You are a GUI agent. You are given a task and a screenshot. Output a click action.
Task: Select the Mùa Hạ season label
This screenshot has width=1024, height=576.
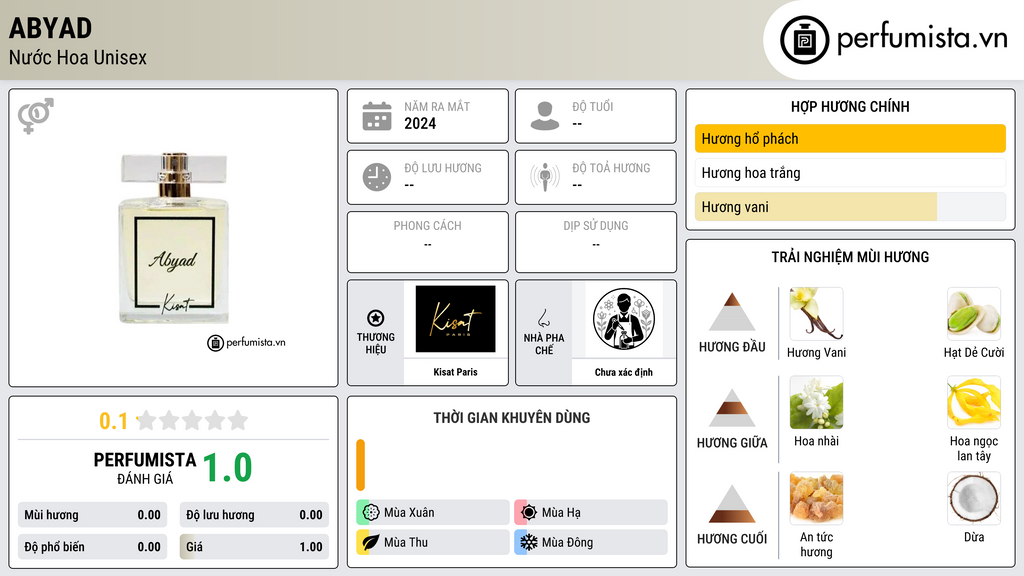(x=561, y=513)
